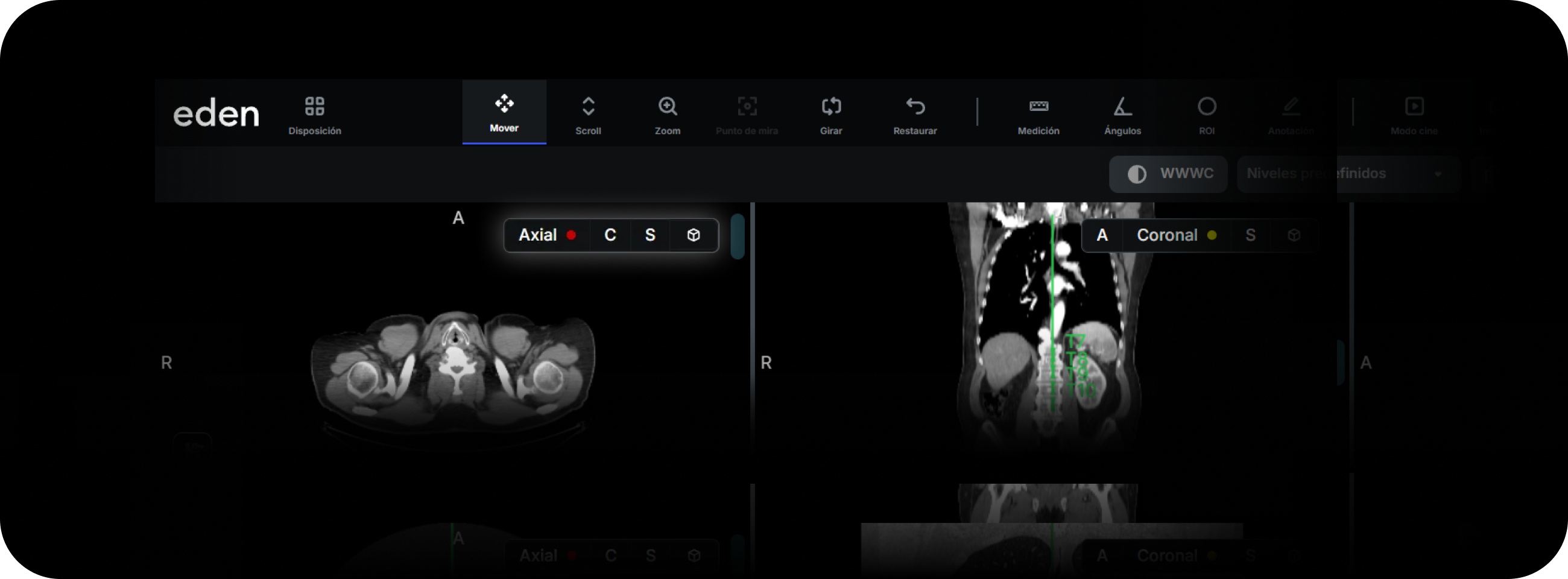This screenshot has width=1568, height=579.
Task: Open 3D cube view in right viewport
Action: click(1294, 235)
